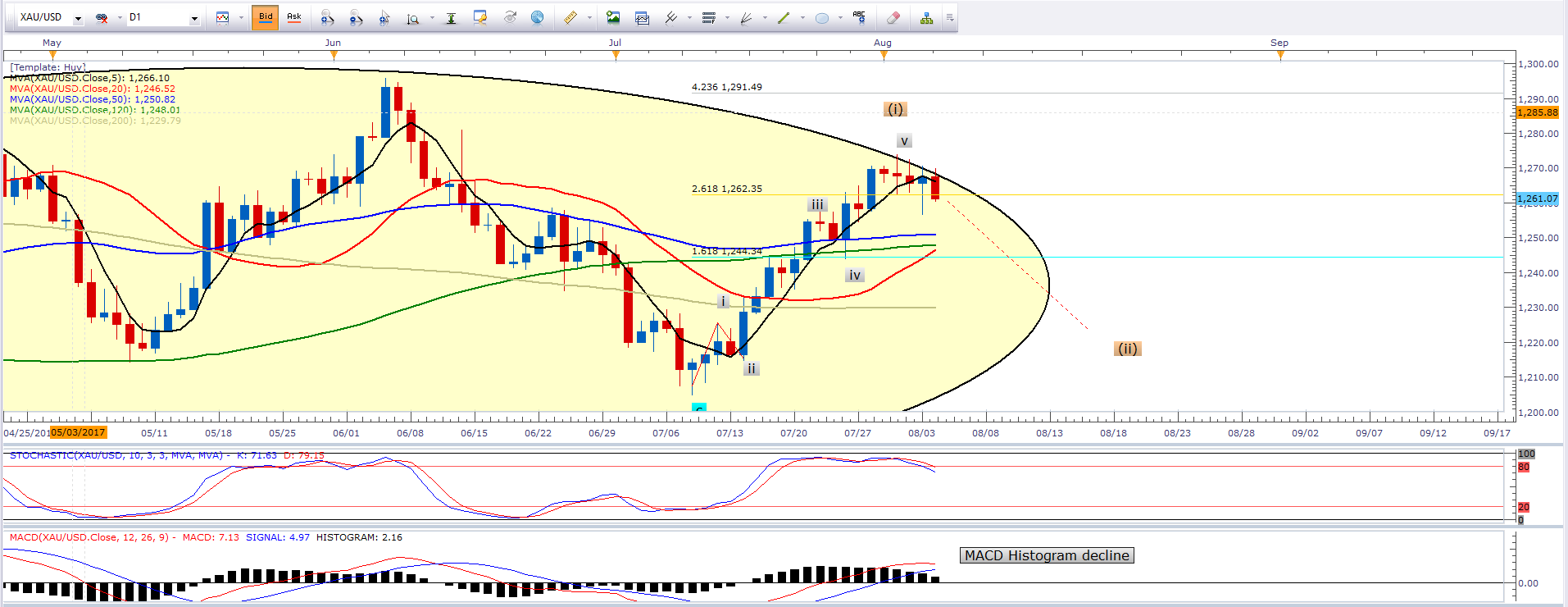This screenshot has height=607, width=1568.
Task: Click the hierarchy tree icon
Action: click(x=926, y=18)
